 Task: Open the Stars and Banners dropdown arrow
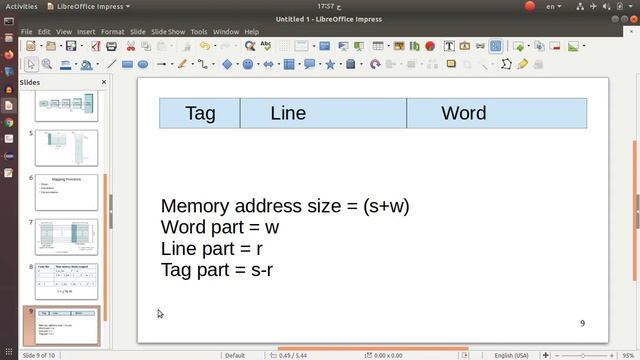coord(340,64)
